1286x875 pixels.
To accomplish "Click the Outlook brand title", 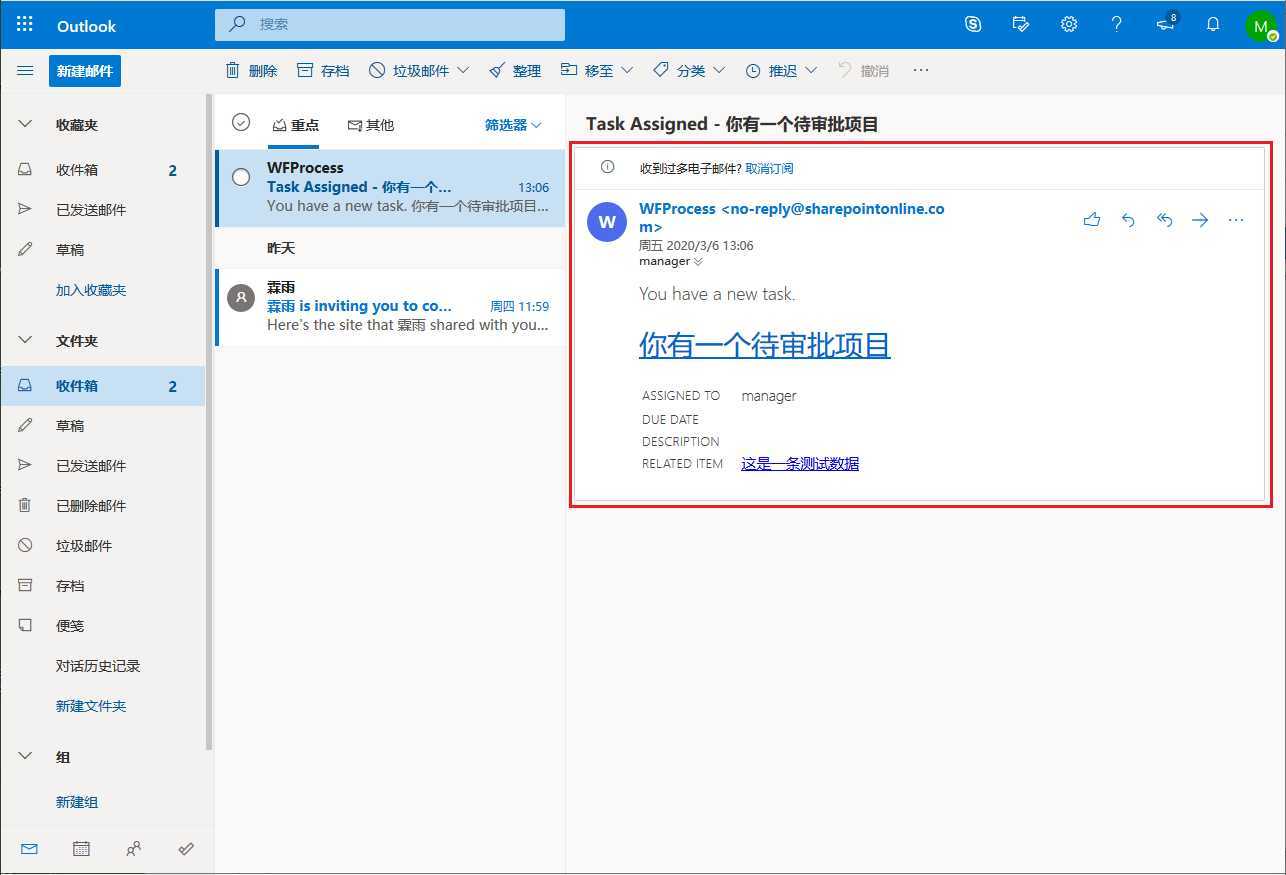I will (87, 26).
